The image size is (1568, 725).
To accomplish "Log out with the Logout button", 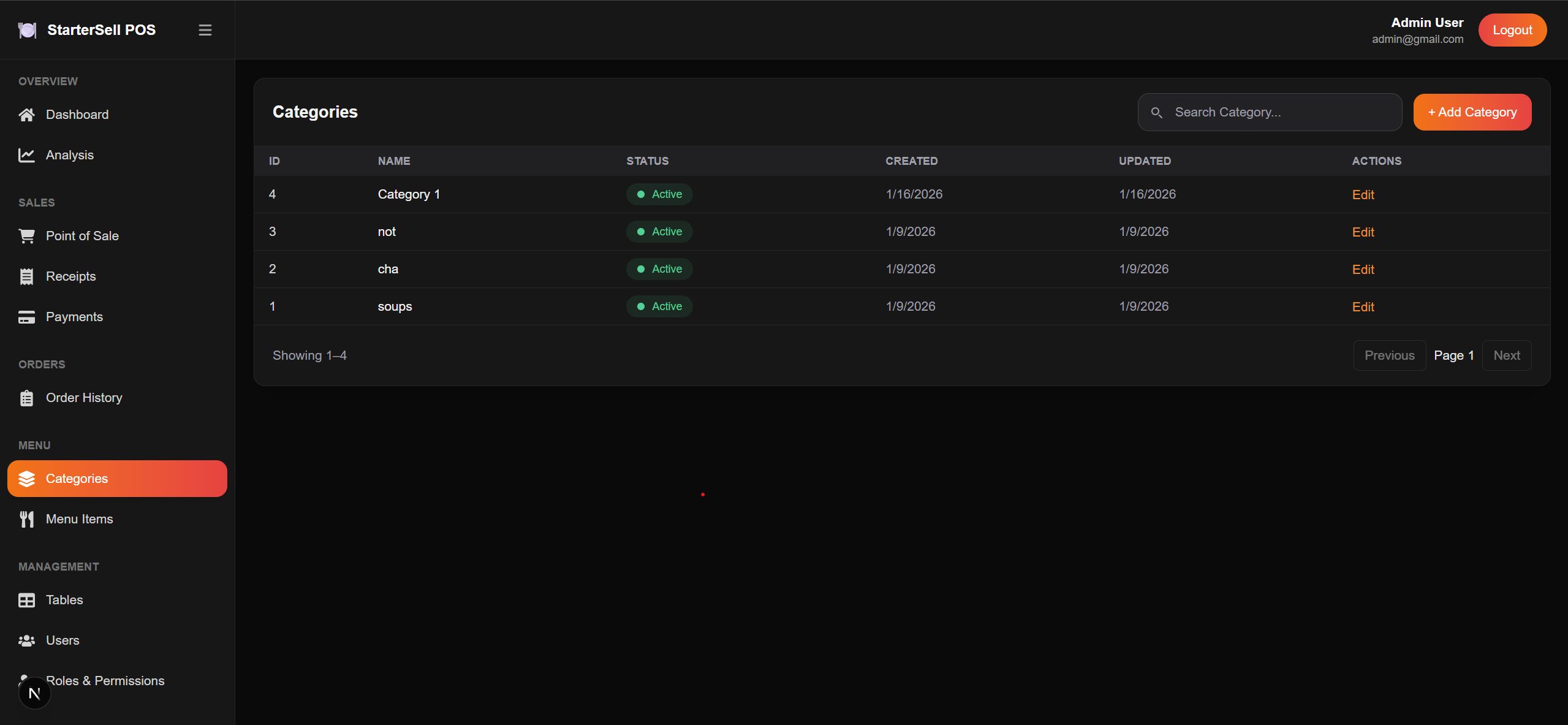I will point(1512,30).
